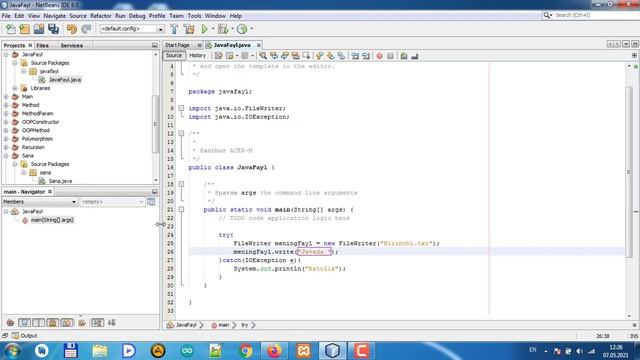Click the red Start Macro Recording icon
Viewport: 640px width, 360px height.
point(379,56)
